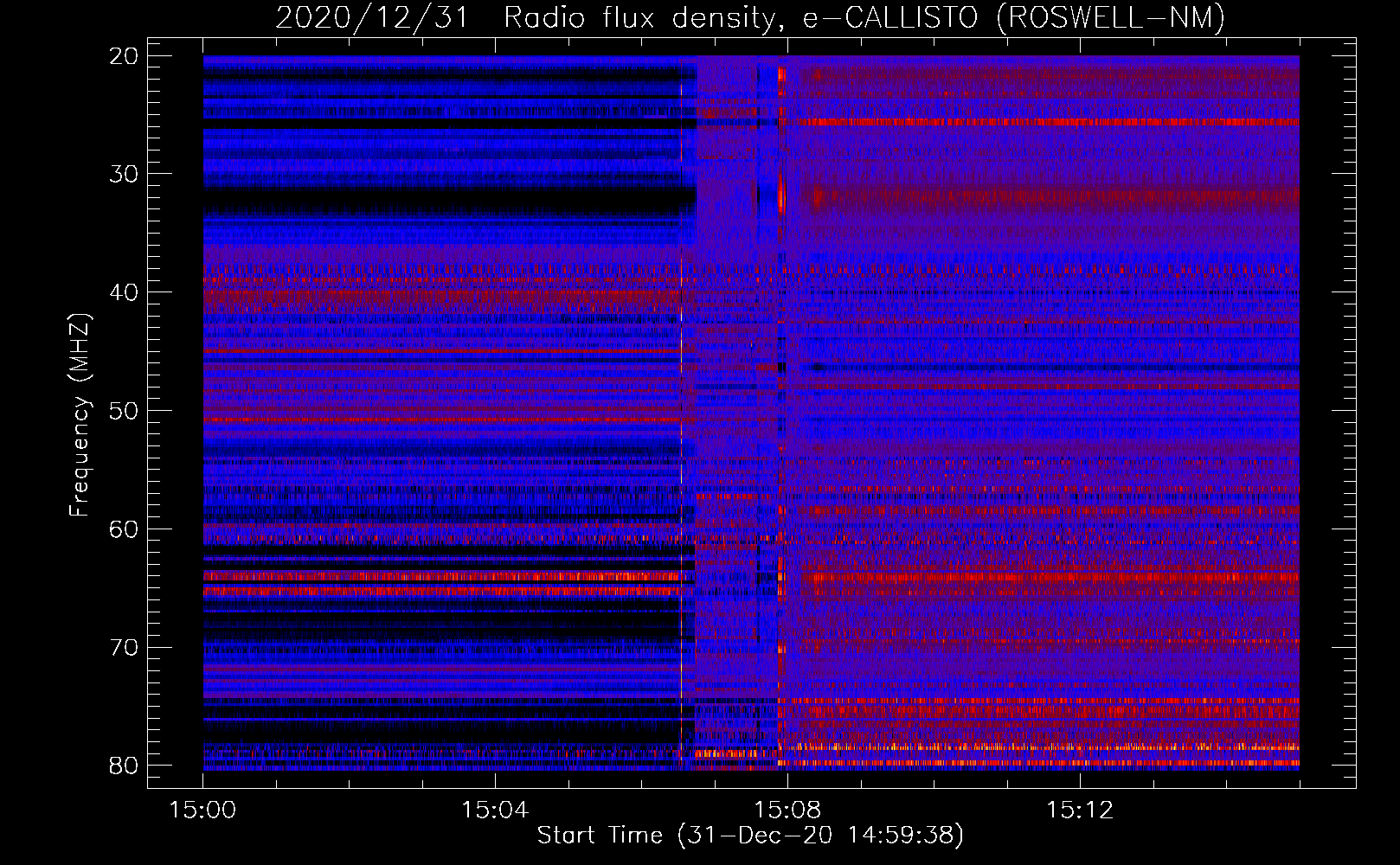Click the 50 frequency tick label
Viewport: 1400px width, 865px height.
tap(125, 411)
